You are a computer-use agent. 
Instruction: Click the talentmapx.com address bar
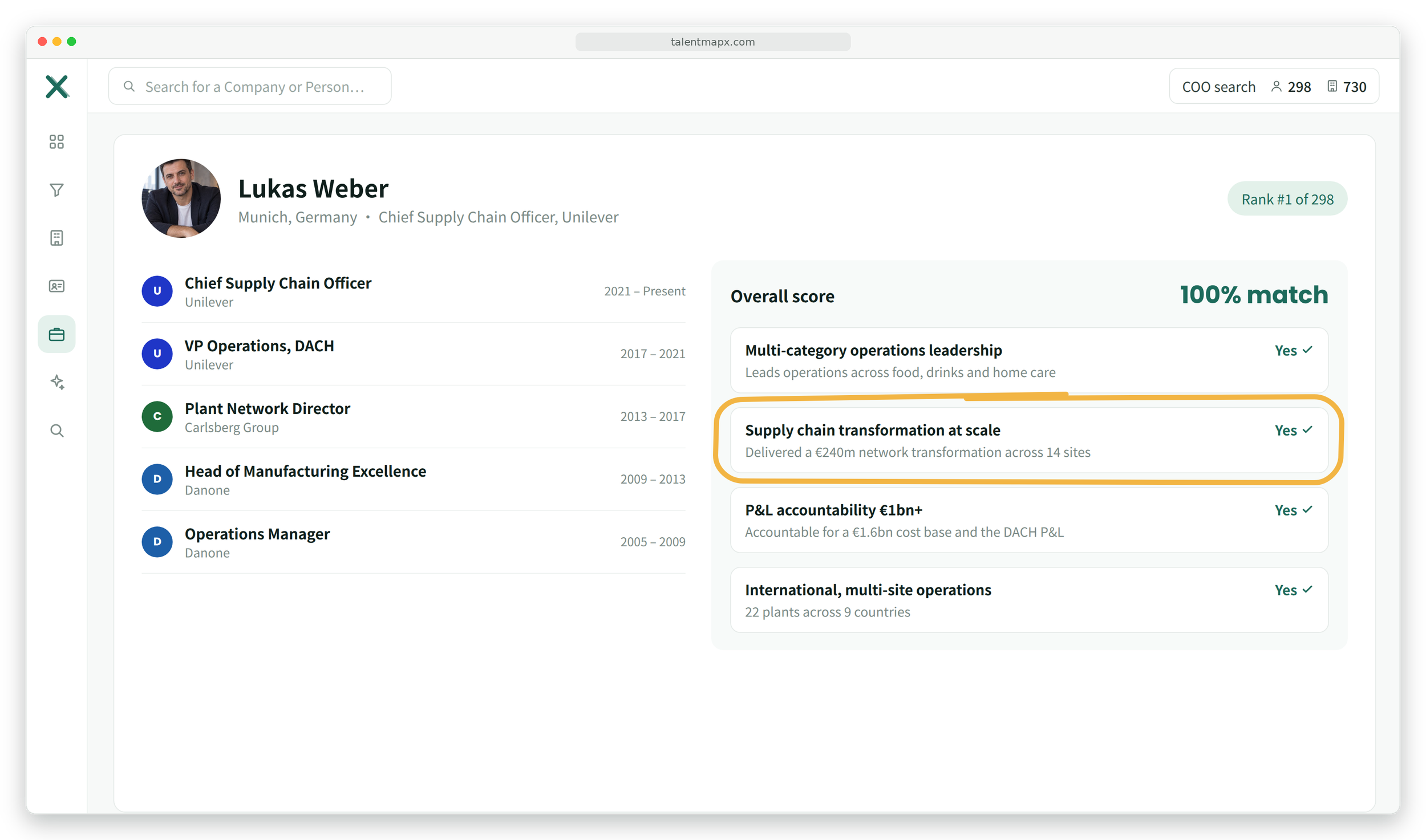point(712,42)
